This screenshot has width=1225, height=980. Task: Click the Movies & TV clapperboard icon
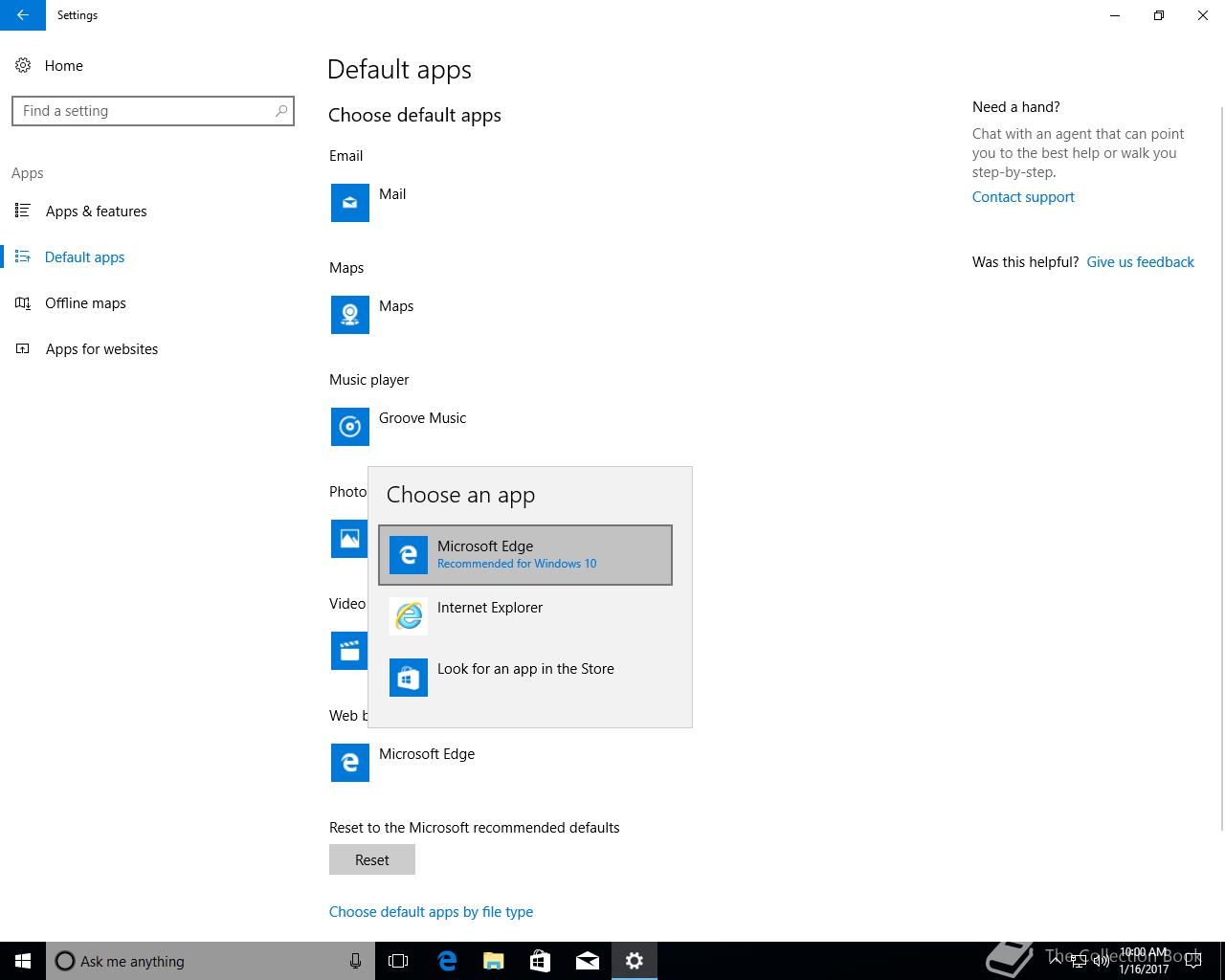pyautogui.click(x=349, y=651)
